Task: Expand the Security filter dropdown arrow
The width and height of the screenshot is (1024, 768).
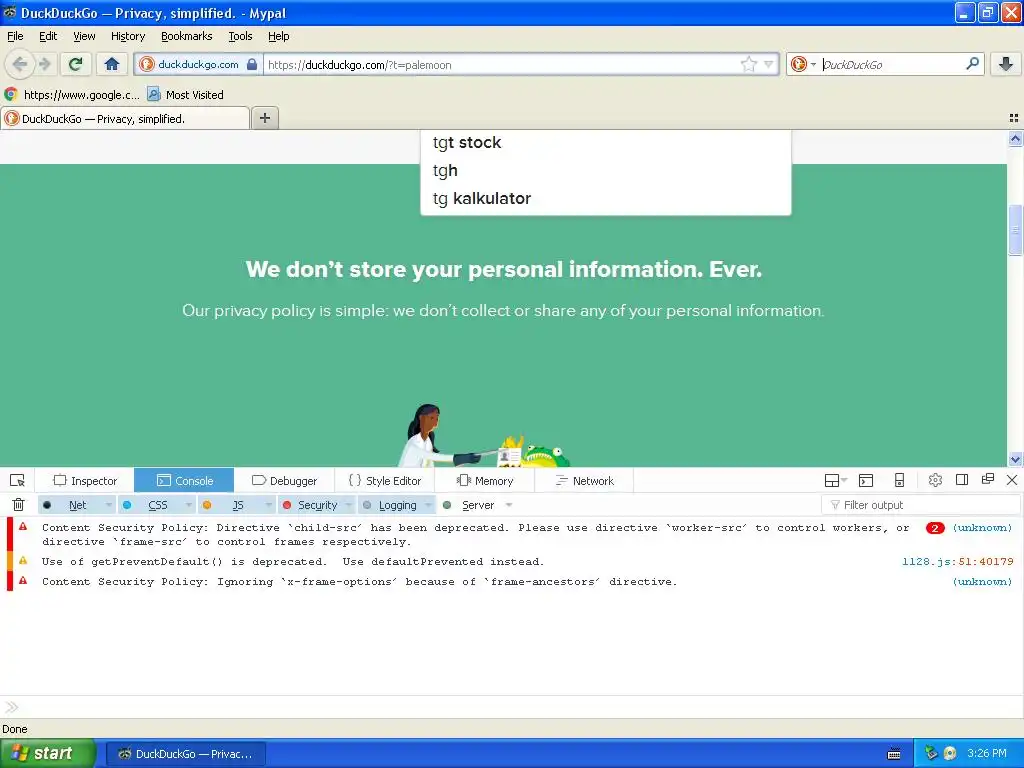Action: [349, 505]
